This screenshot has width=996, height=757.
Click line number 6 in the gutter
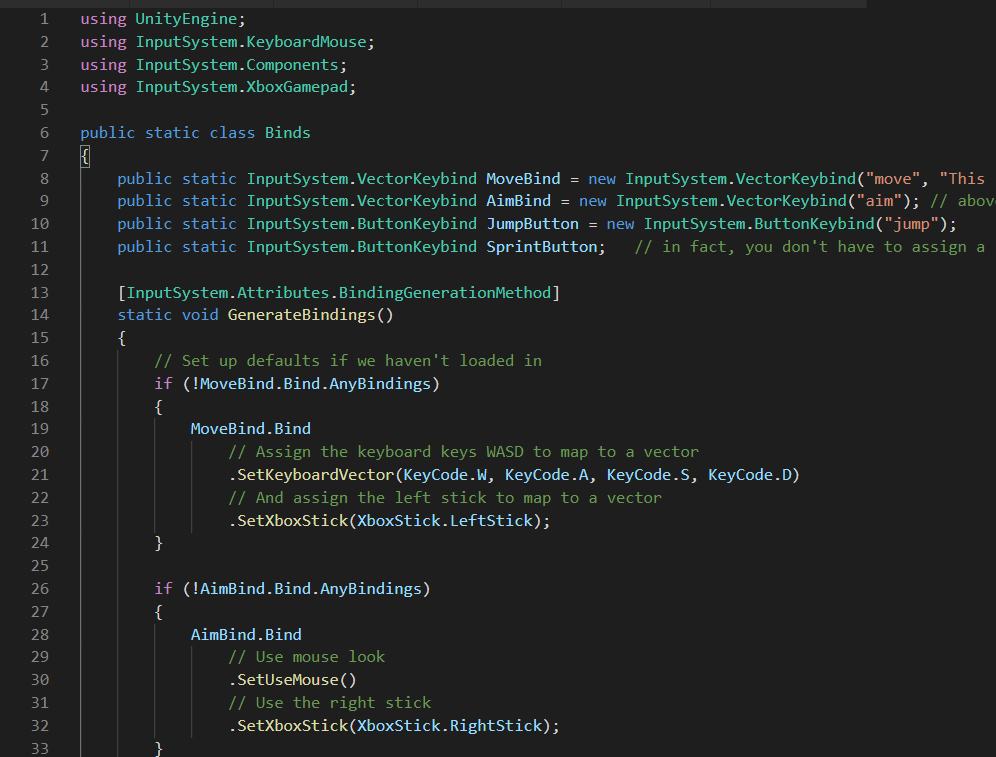pyautogui.click(x=44, y=133)
